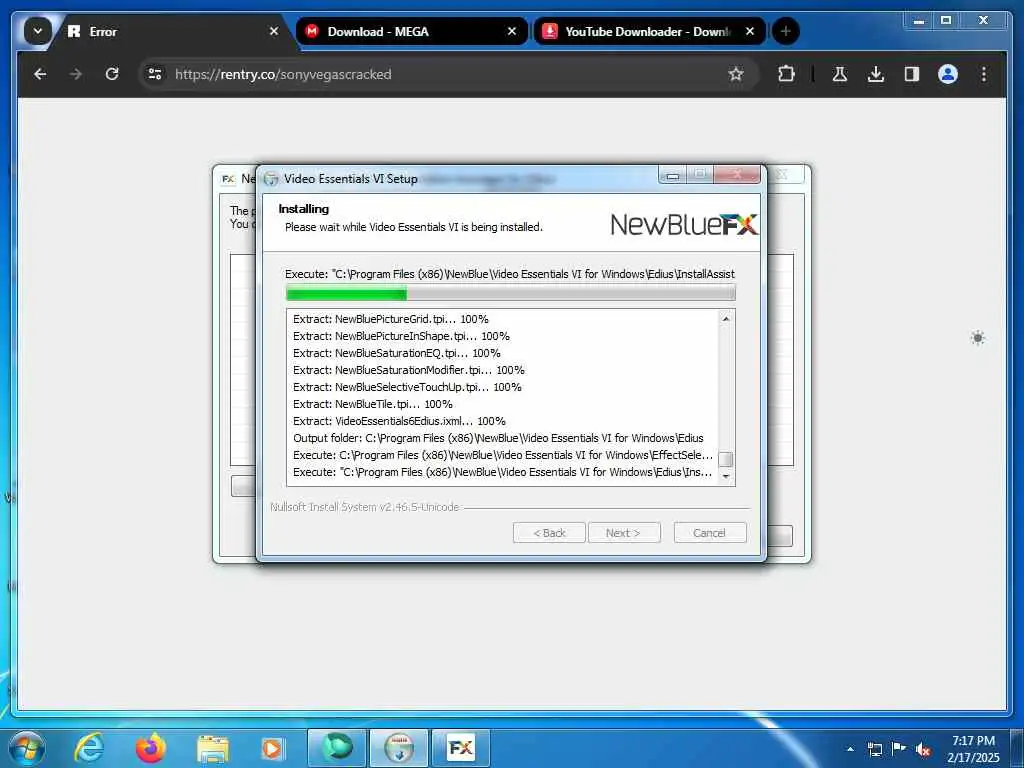This screenshot has width=1024, height=768.
Task: Select log line NewBlueSaturationModifier.tpi
Action: tap(408, 370)
